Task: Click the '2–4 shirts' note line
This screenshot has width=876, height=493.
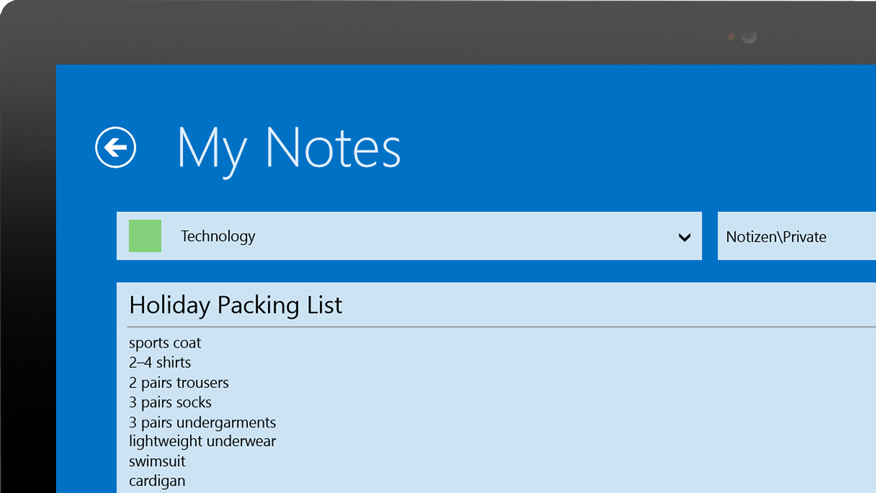Action: [x=160, y=362]
